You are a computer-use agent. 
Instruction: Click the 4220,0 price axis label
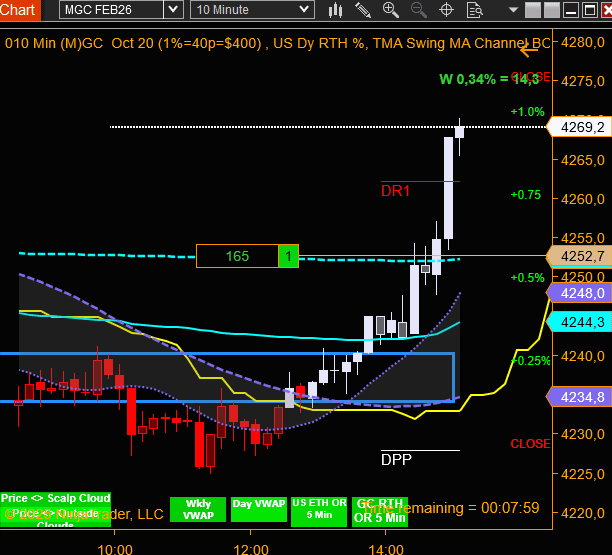pos(583,513)
